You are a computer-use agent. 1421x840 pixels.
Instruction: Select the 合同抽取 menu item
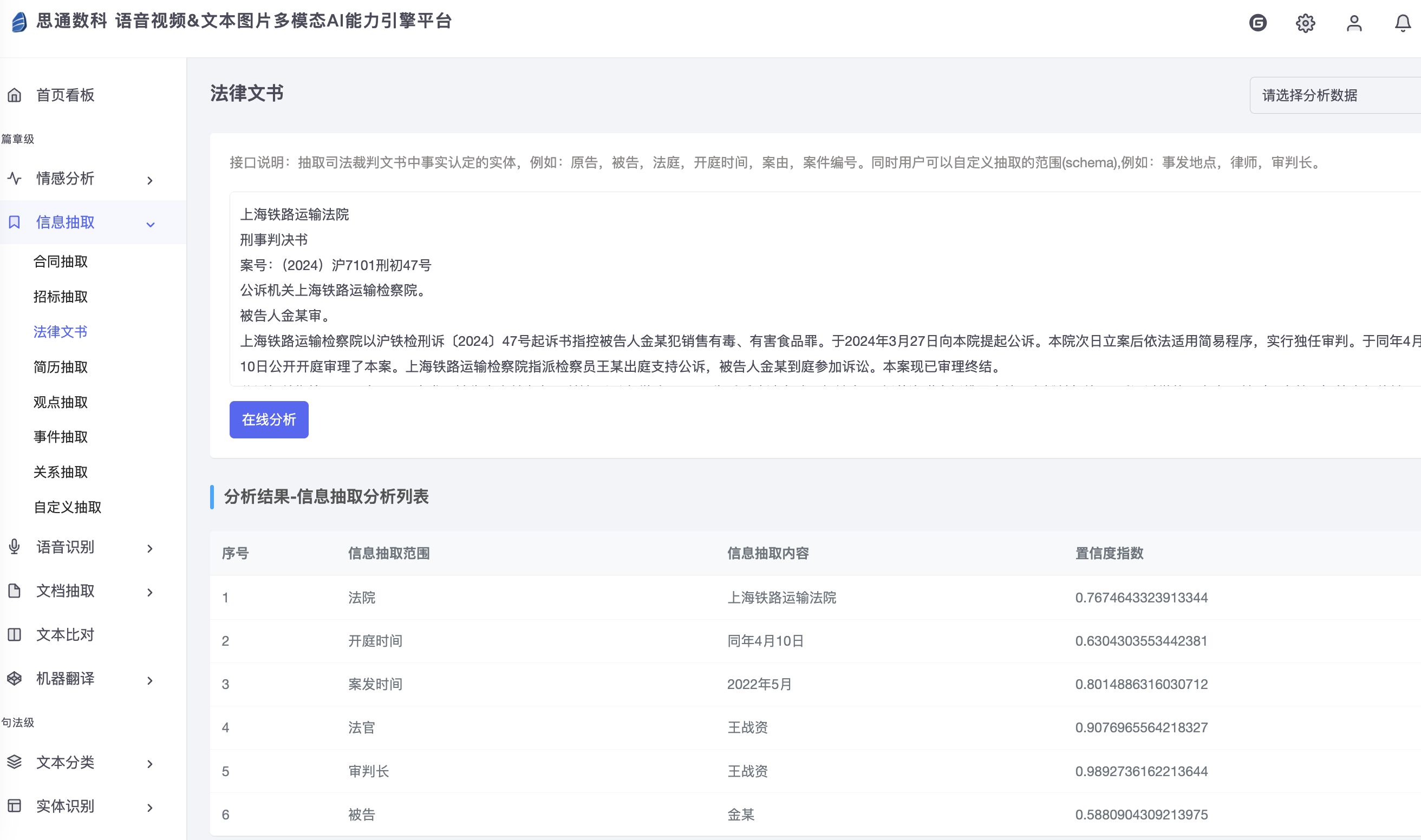click(61, 261)
